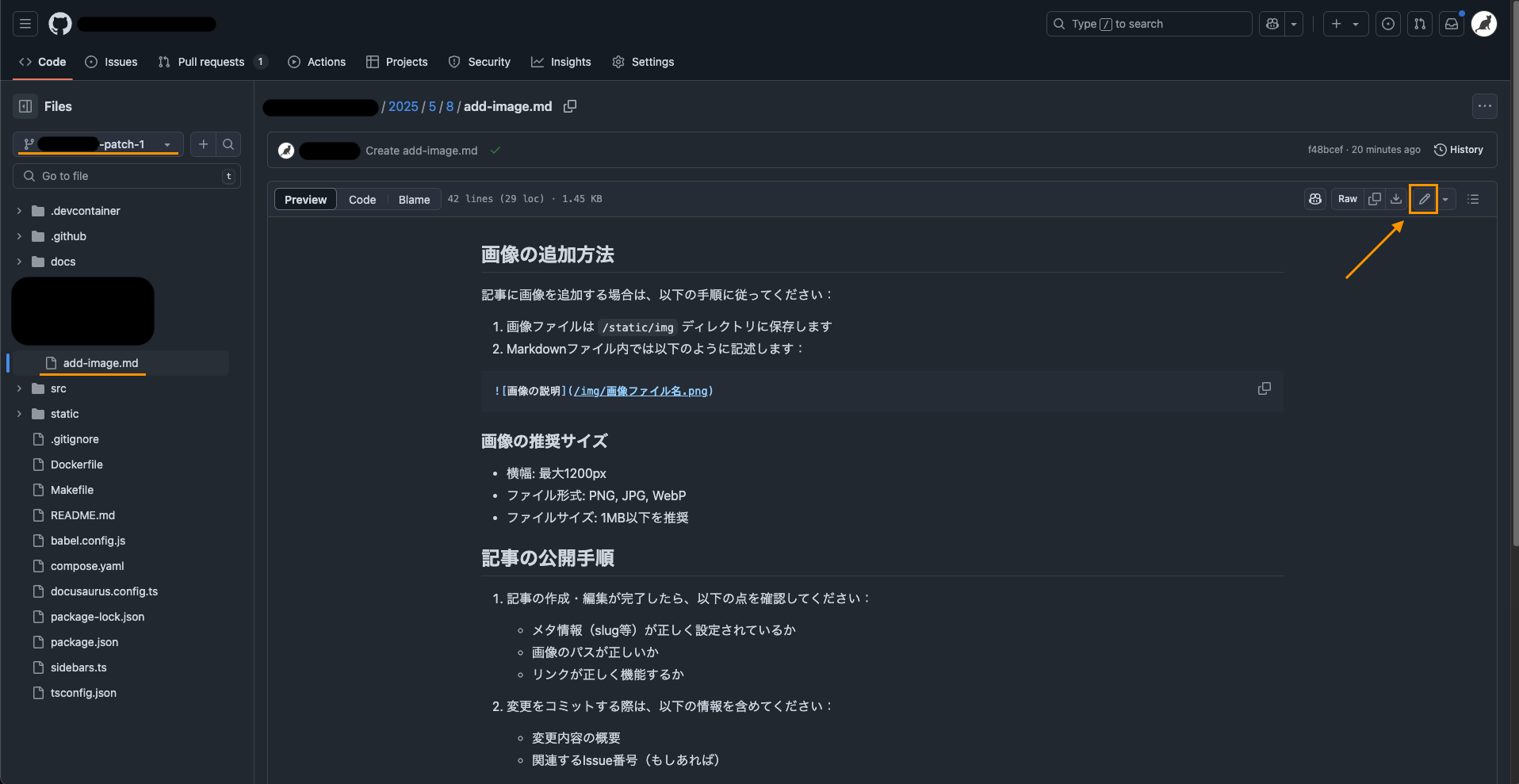This screenshot has width=1519, height=784.
Task: Click the pencil edit file icon
Action: pos(1424,199)
